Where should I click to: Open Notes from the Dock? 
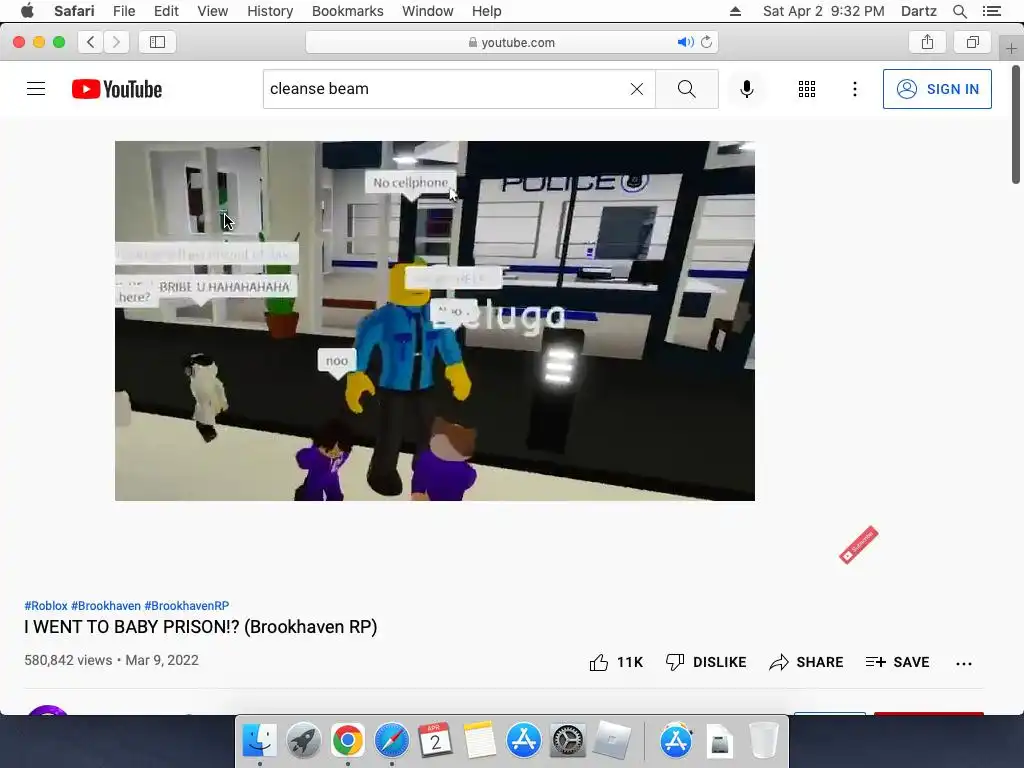[479, 741]
